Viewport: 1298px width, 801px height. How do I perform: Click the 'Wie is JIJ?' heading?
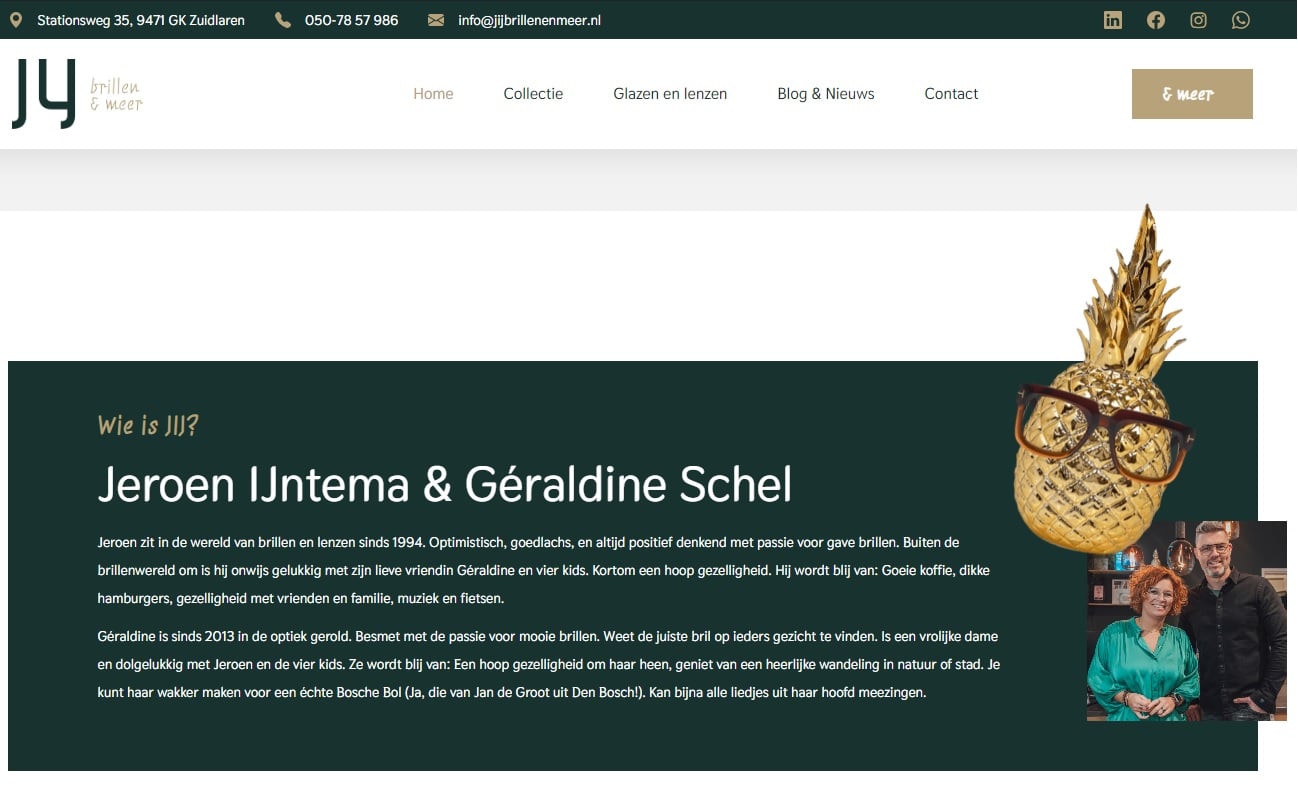click(x=148, y=425)
